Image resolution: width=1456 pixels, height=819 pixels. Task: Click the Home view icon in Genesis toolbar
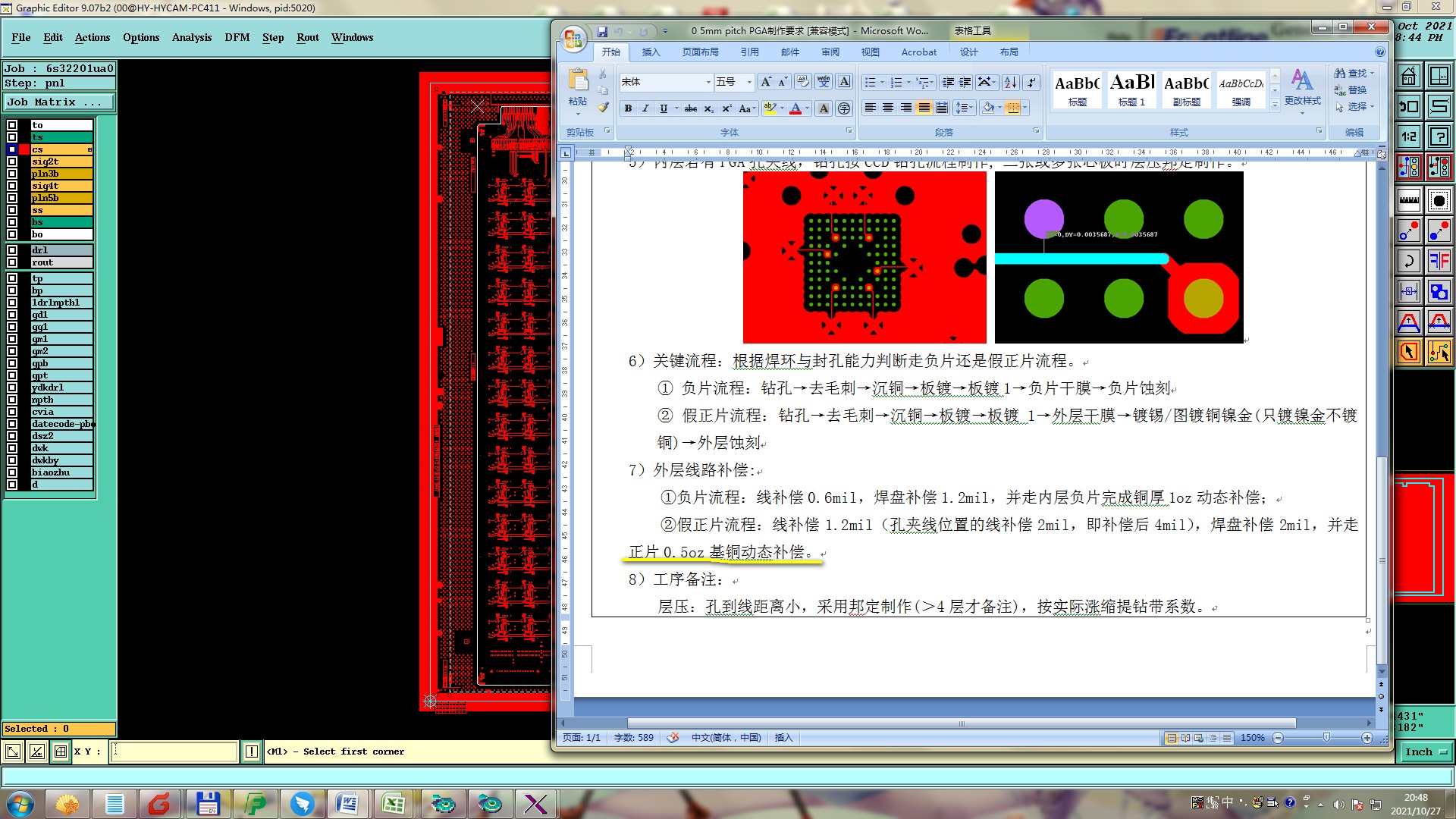point(1409,76)
